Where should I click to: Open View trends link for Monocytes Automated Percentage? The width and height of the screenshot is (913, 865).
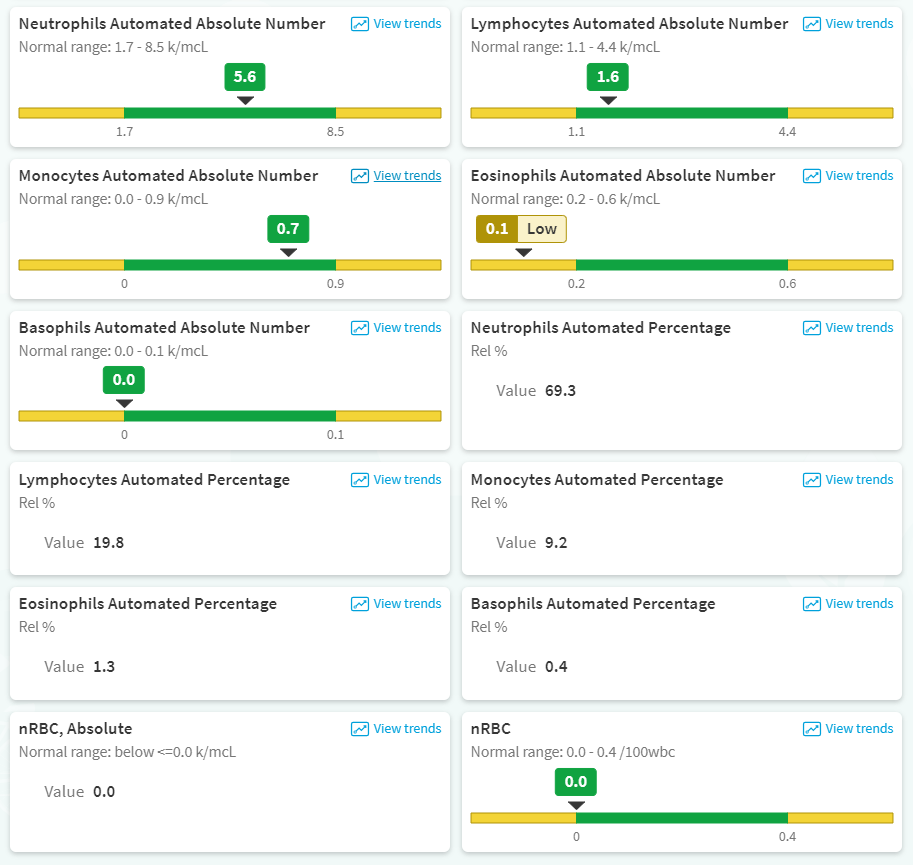click(x=859, y=480)
